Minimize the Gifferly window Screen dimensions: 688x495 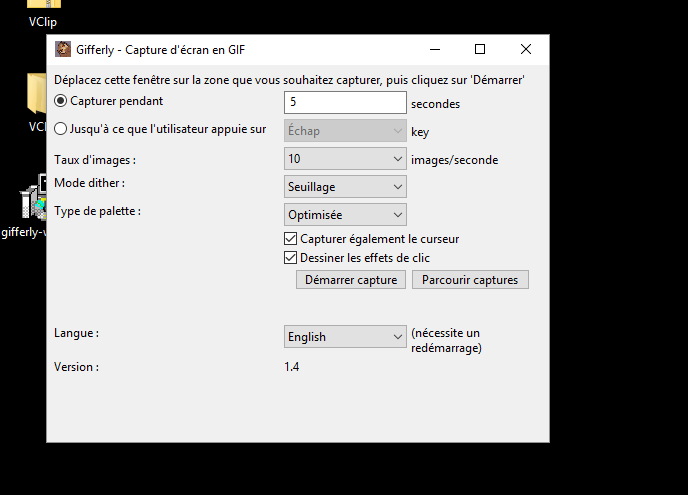coord(435,49)
